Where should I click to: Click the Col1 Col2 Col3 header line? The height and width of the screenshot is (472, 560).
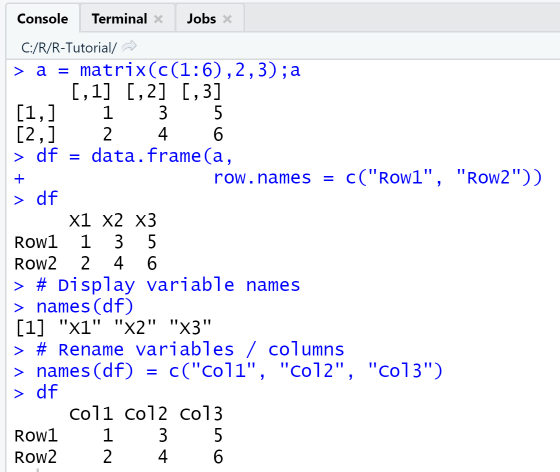pos(146,414)
